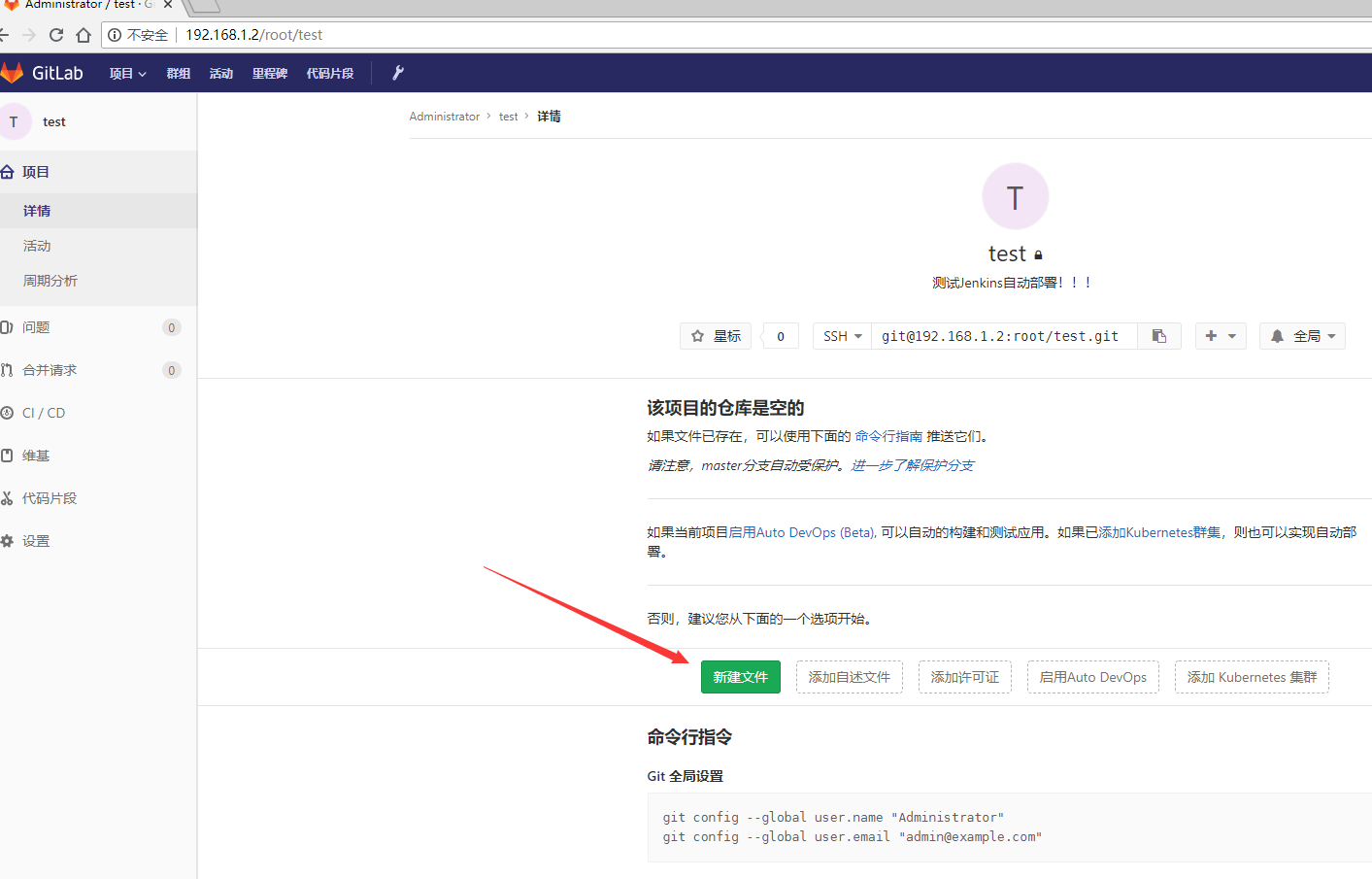The height and width of the screenshot is (879, 1372).
Task: Open 启用Auto DevOps (Beta) link
Action: coord(802,532)
